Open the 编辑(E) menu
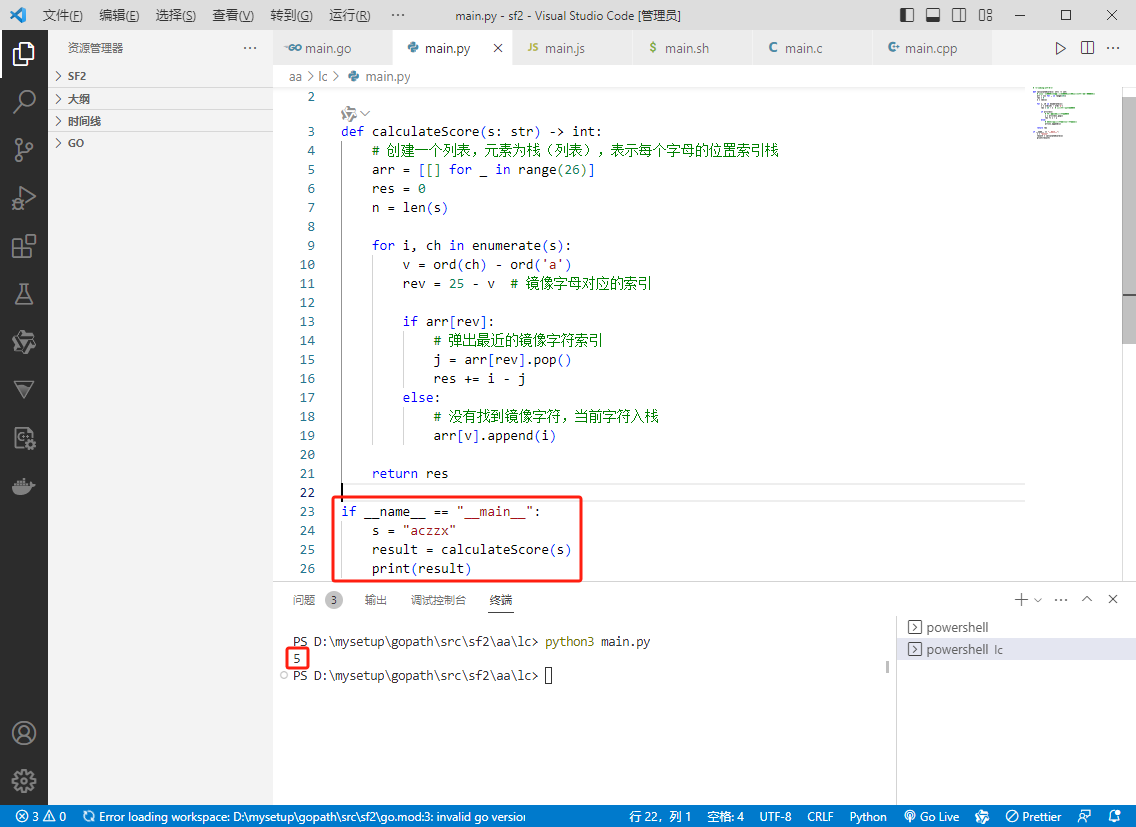This screenshot has width=1136, height=827. [x=119, y=15]
